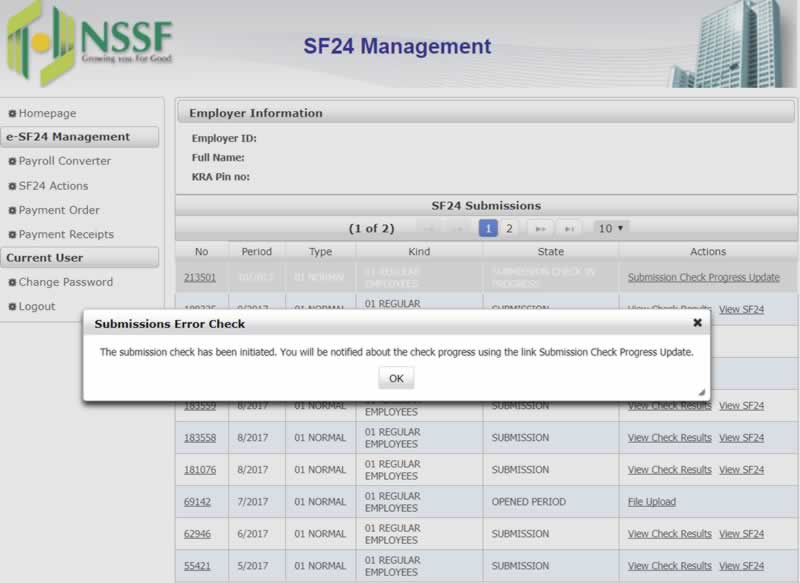Screen dimensions: 800x583
Task: Select the Payroll Converter icon in sidebar
Action: click(x=12, y=161)
